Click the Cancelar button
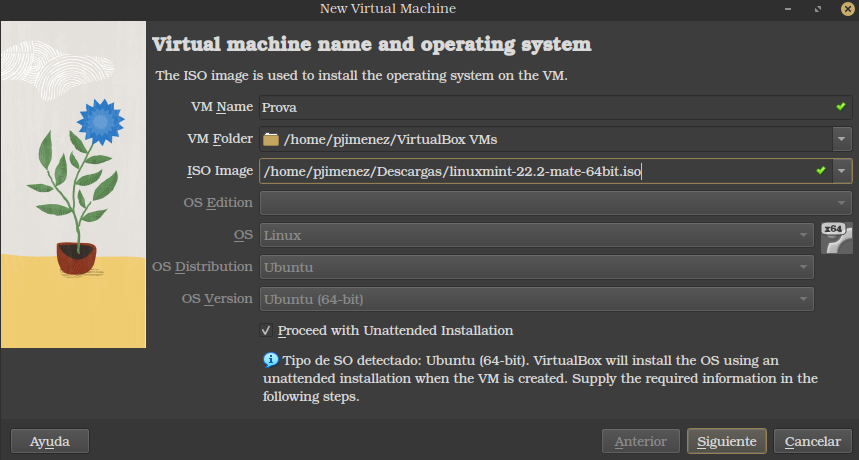Viewport: 859px width, 460px height. click(x=812, y=441)
